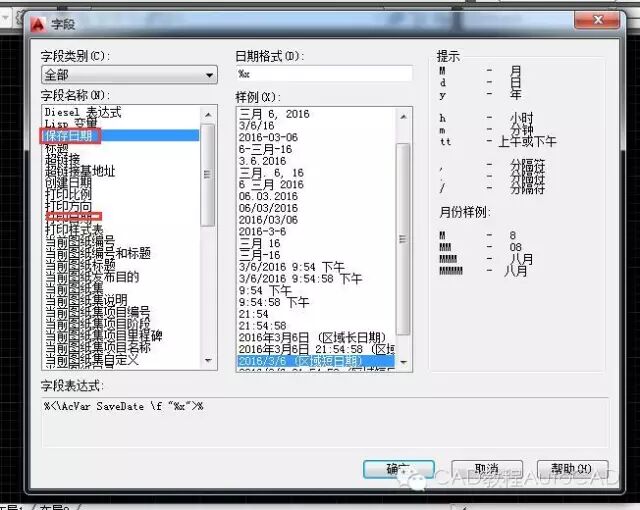The height and width of the screenshot is (510, 640).
Task: Choose sample '06.03.2016'
Action: 268,196
